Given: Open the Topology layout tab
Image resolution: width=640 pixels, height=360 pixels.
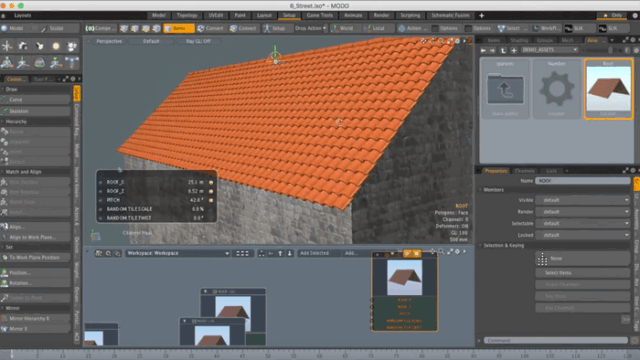Looking at the screenshot, I should point(187,15).
